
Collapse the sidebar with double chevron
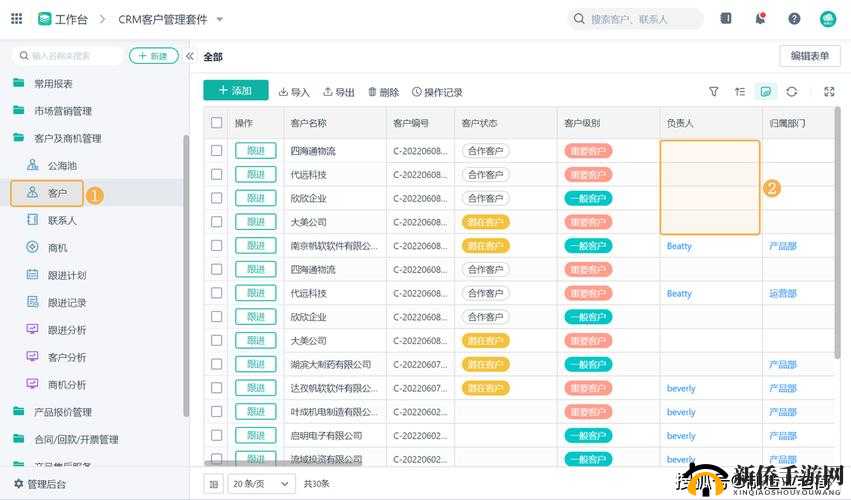tap(189, 56)
